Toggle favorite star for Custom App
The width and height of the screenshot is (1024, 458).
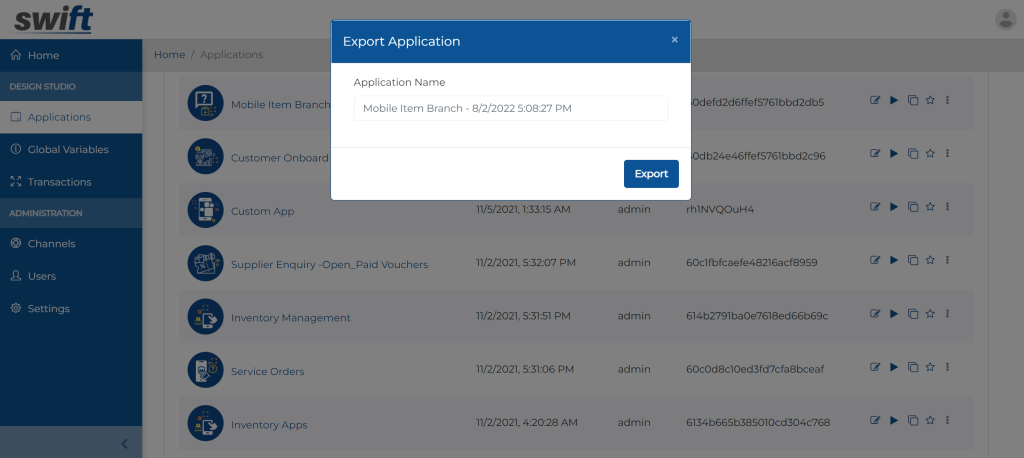[x=929, y=207]
